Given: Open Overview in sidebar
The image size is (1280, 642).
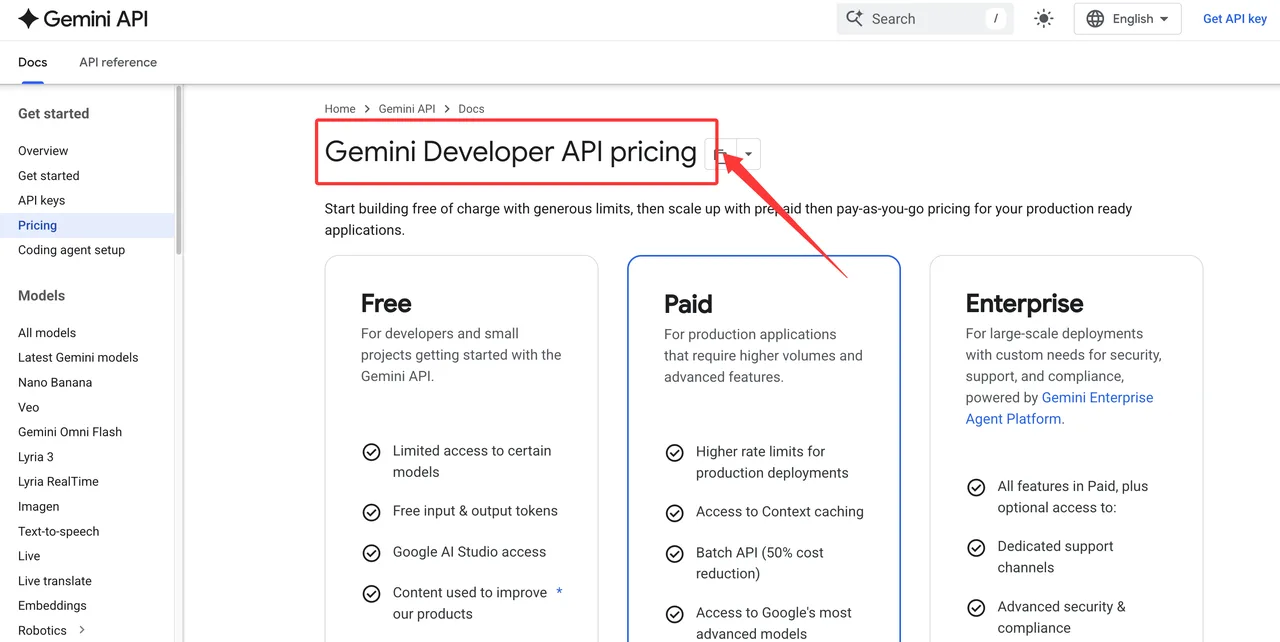Looking at the screenshot, I should pos(43,151).
